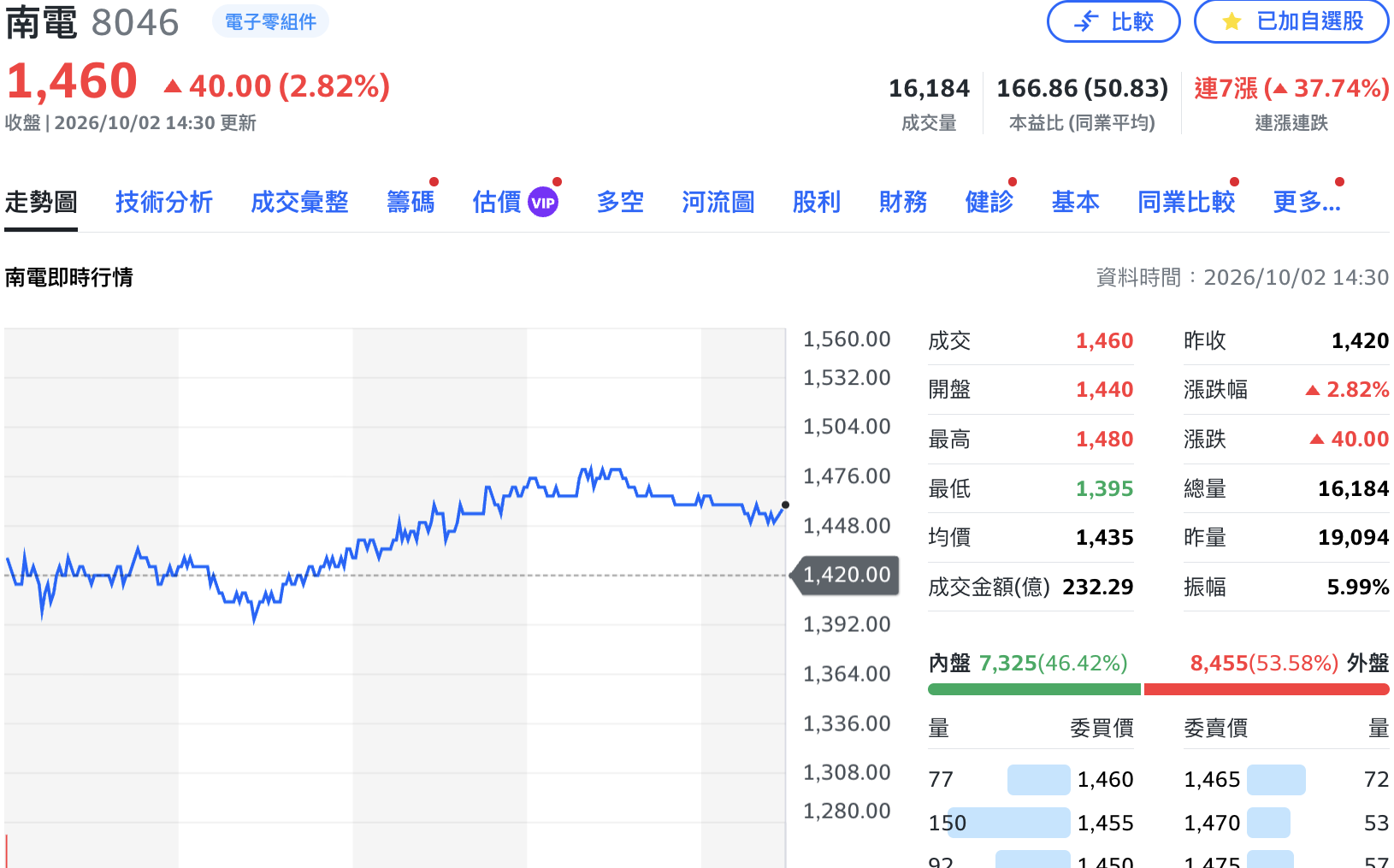Click the purple VIP badge next to 估價
1394x868 pixels.
coord(543,203)
